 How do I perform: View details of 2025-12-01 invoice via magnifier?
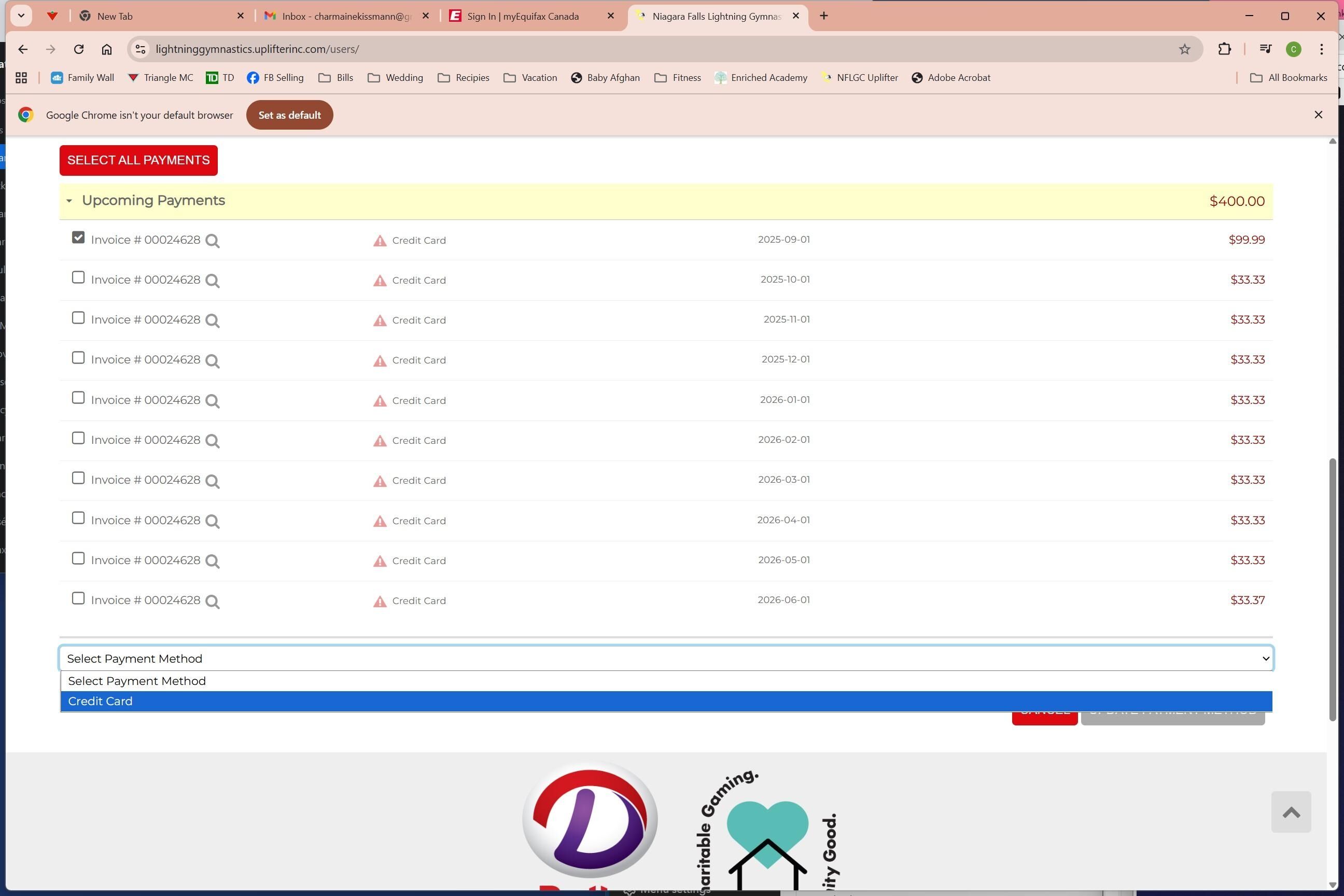tap(213, 361)
